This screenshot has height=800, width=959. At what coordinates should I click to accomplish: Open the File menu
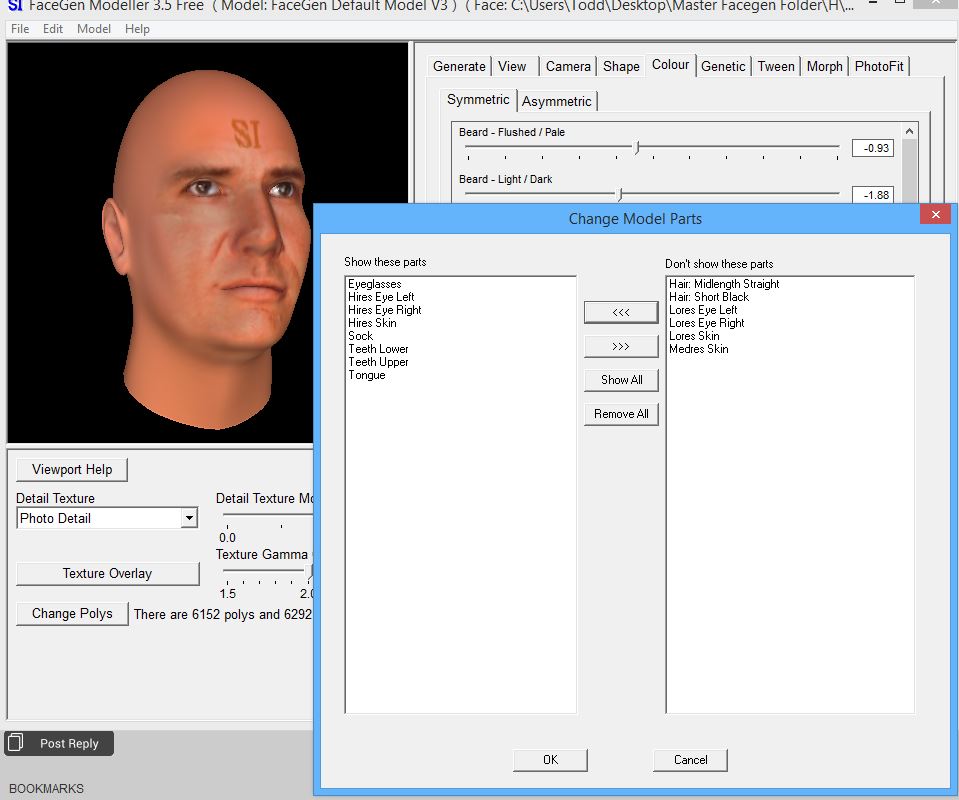coord(20,29)
